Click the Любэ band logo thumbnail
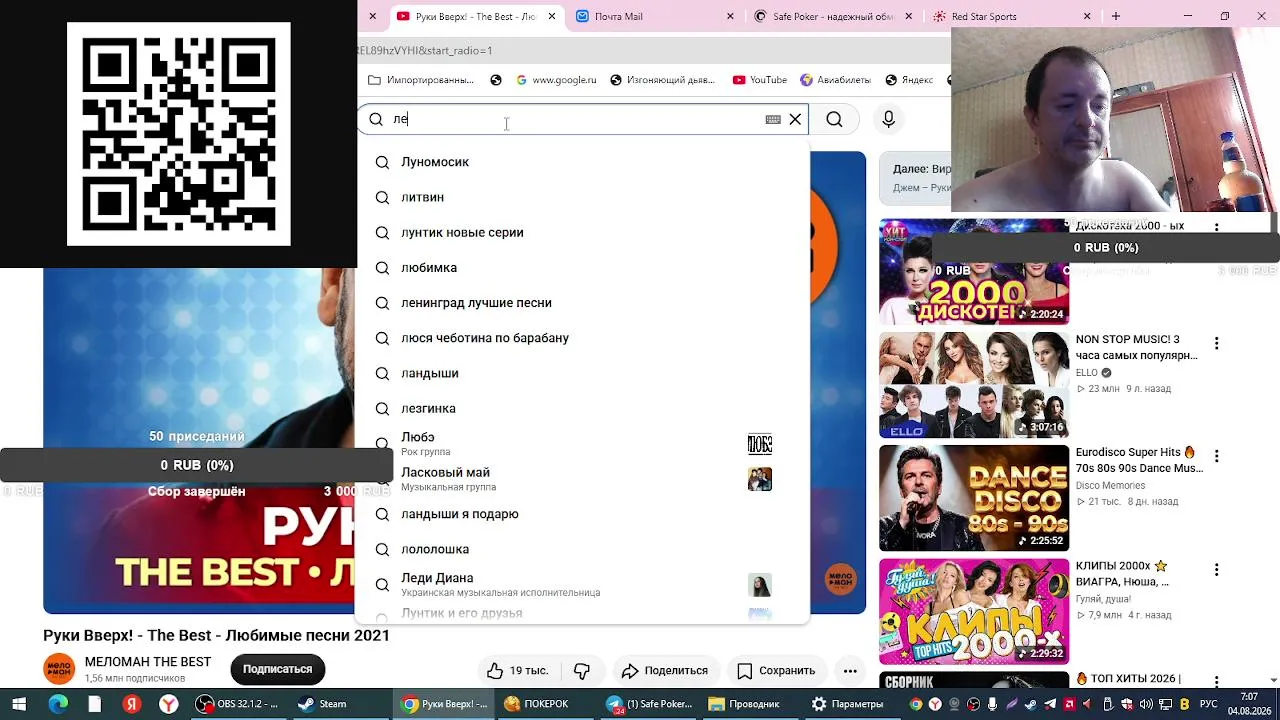Image resolution: width=1280 pixels, height=720 pixels. coord(760,444)
